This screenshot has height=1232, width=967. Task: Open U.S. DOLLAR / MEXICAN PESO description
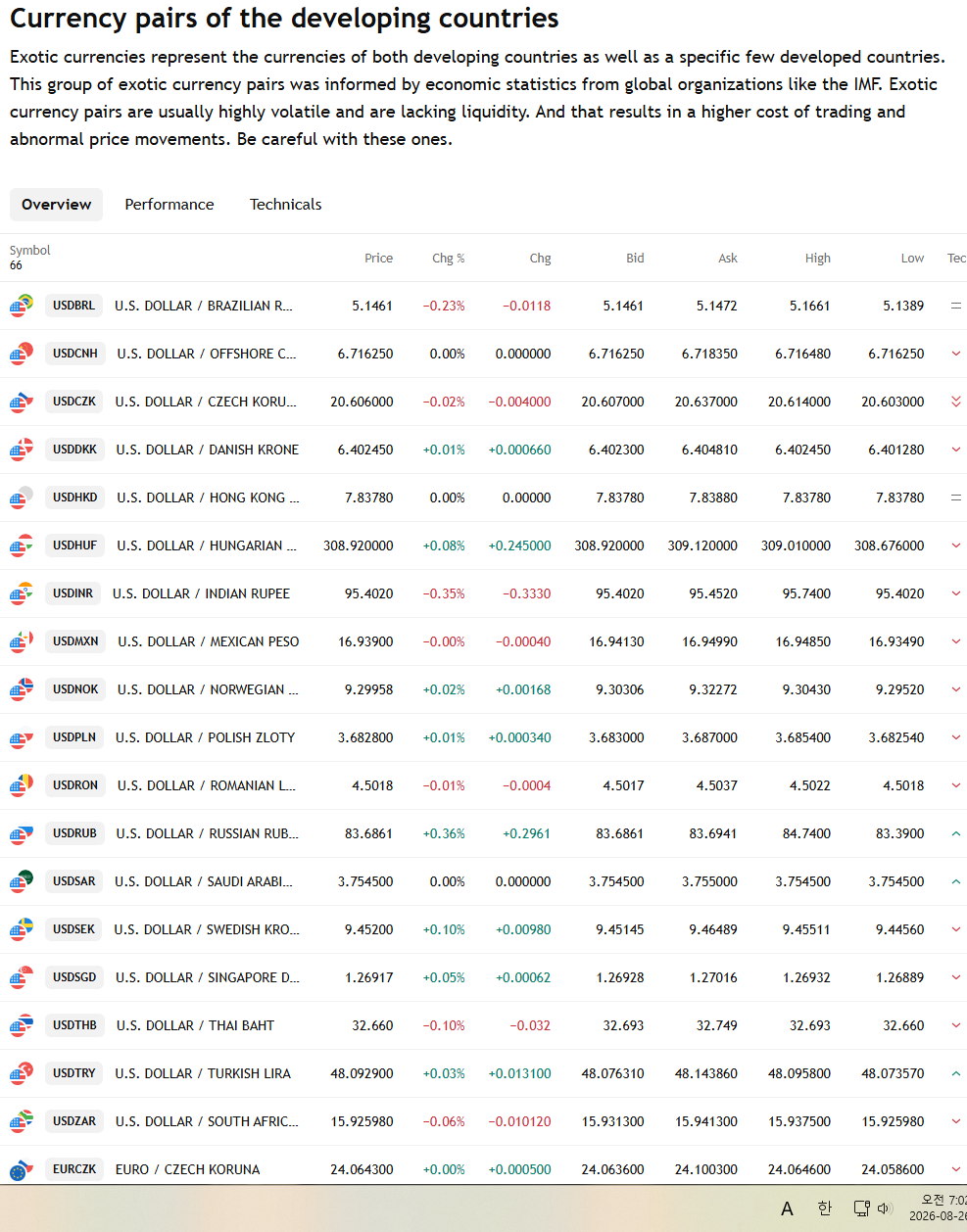209,641
